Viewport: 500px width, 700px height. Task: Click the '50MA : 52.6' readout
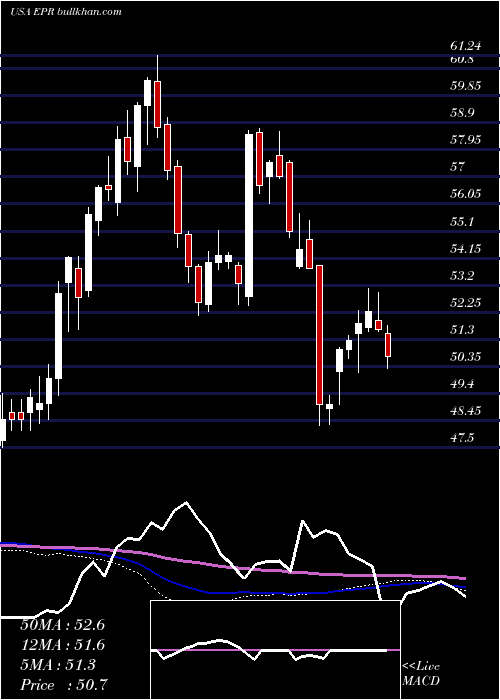pyautogui.click(x=62, y=625)
